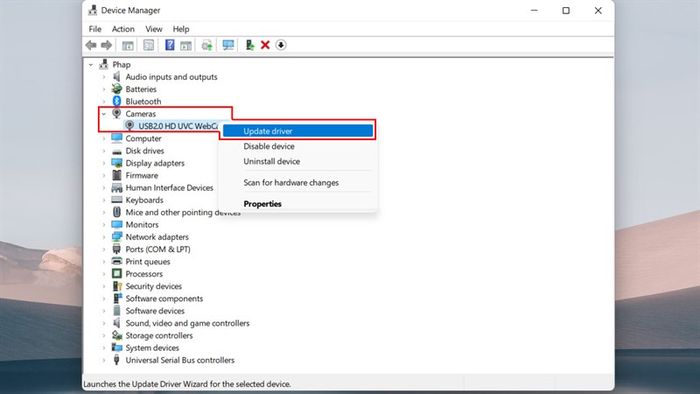Click the Bluetooth category icon
Screen dimensions: 700x394
click(x=117, y=101)
